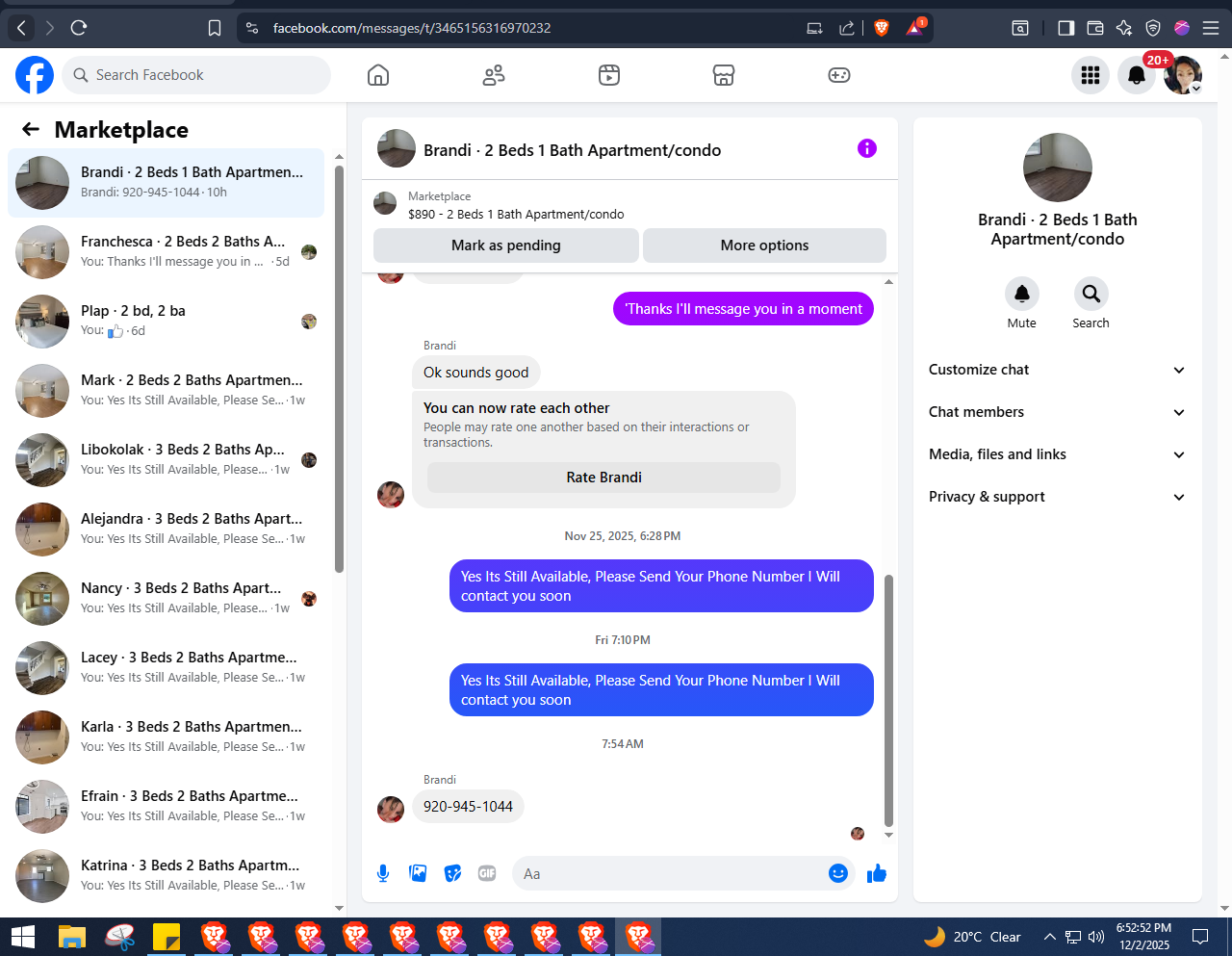Open the $890 listing title link

coord(516,214)
